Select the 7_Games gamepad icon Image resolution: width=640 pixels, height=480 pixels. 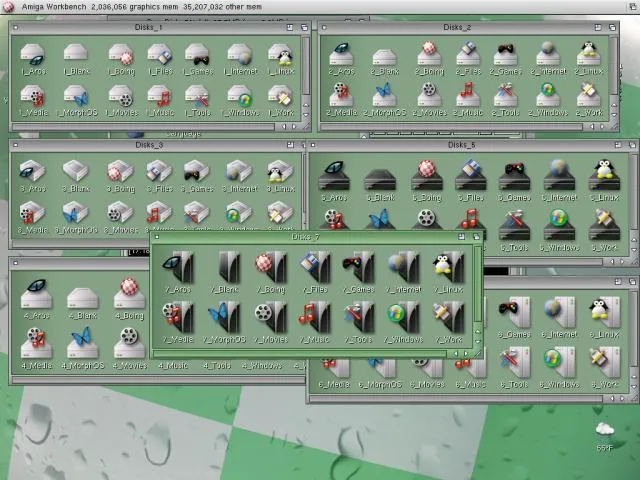[x=358, y=268]
